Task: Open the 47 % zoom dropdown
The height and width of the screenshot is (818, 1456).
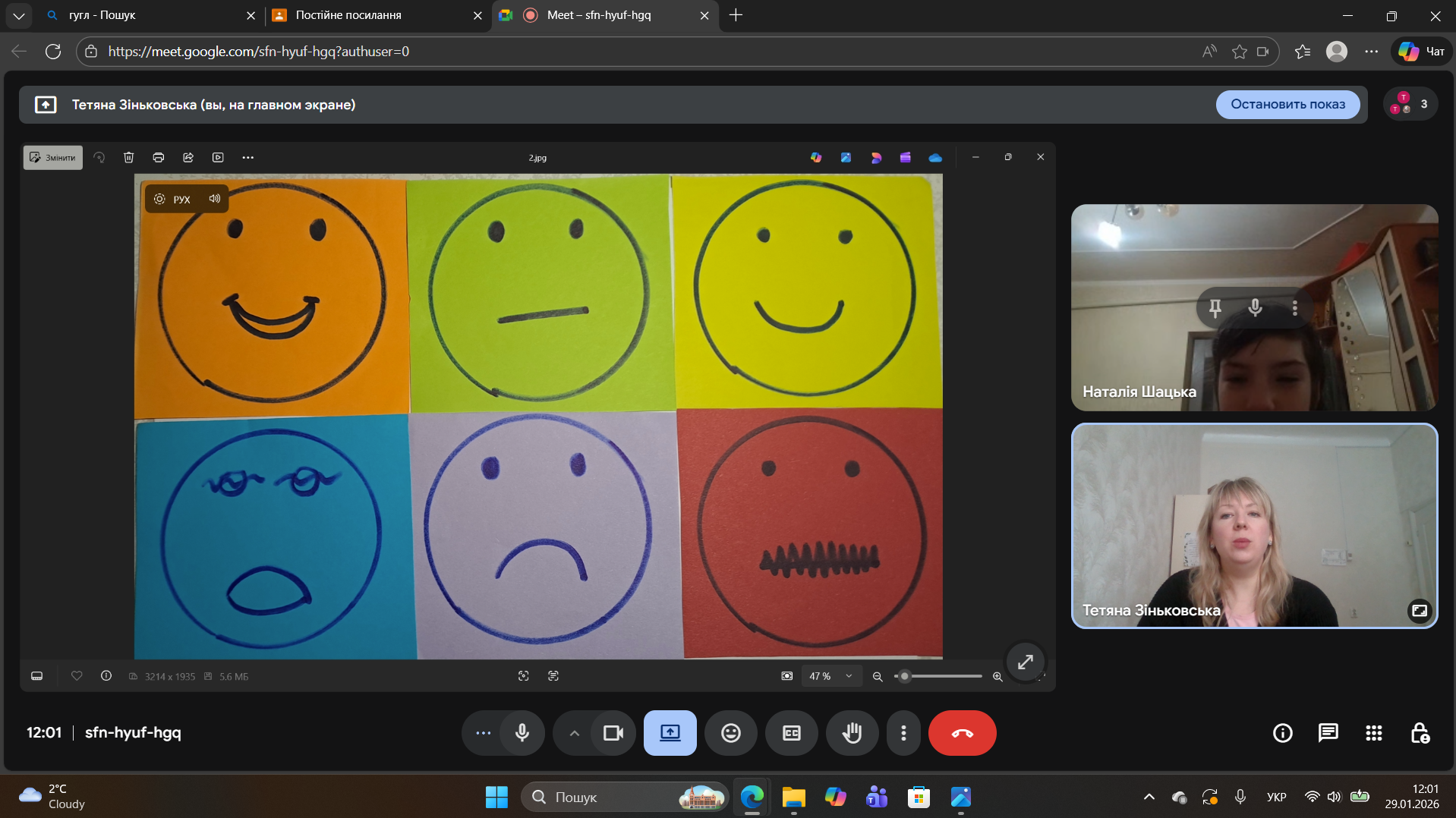Action: pos(830,676)
